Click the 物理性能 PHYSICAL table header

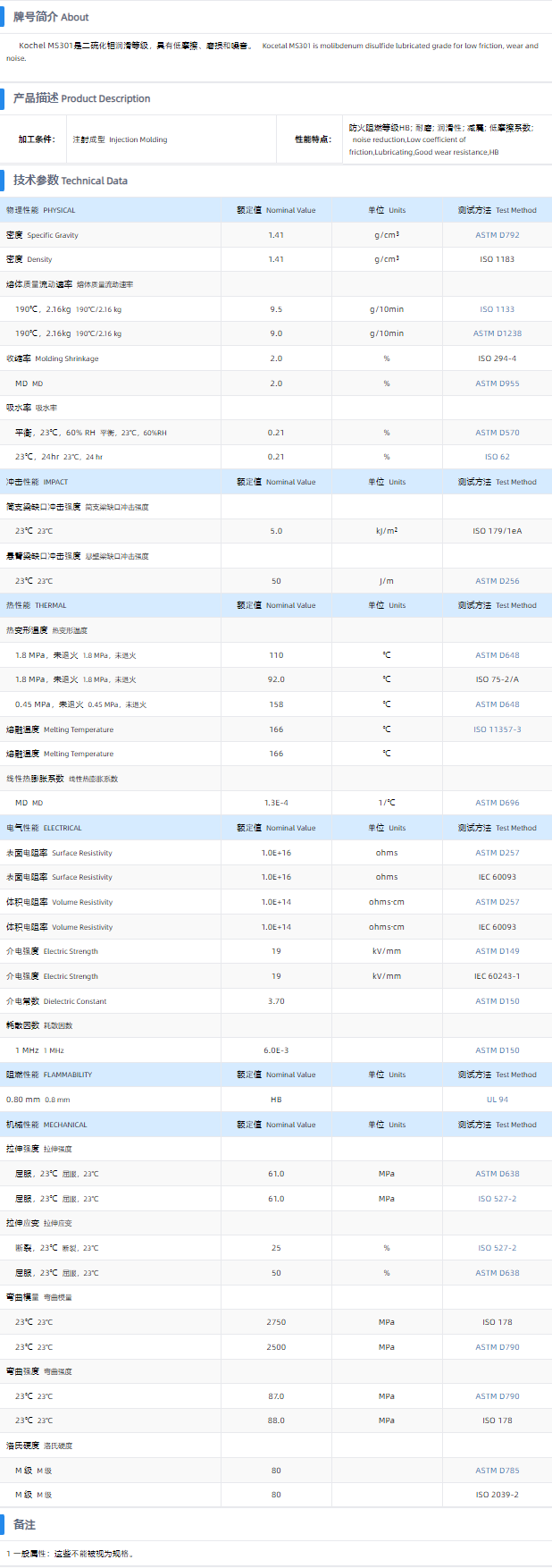point(41,210)
